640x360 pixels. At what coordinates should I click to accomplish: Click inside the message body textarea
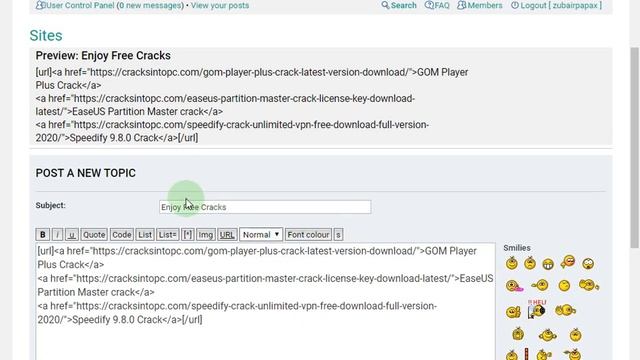tap(265, 302)
